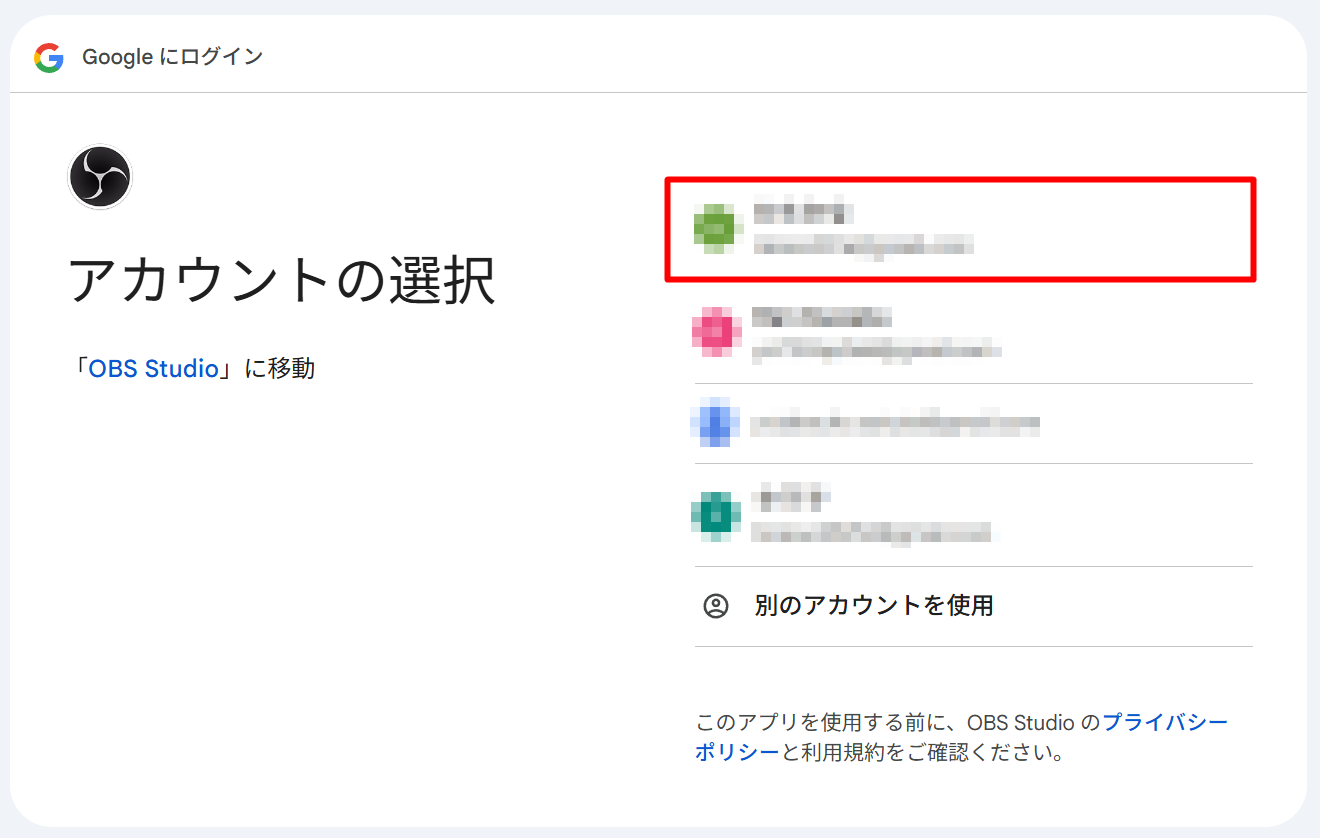Select the green avatar of first account
The height and width of the screenshot is (838, 1320).
(x=714, y=228)
